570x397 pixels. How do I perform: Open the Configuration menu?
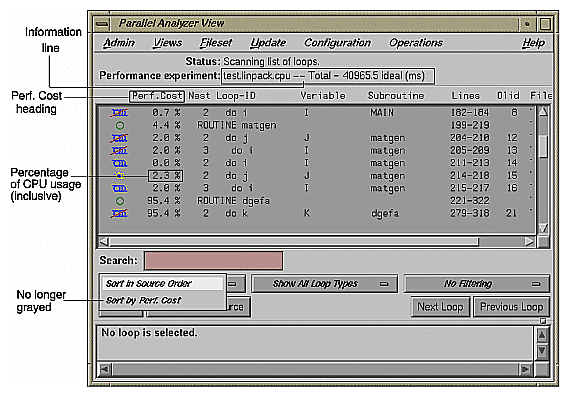(x=337, y=43)
